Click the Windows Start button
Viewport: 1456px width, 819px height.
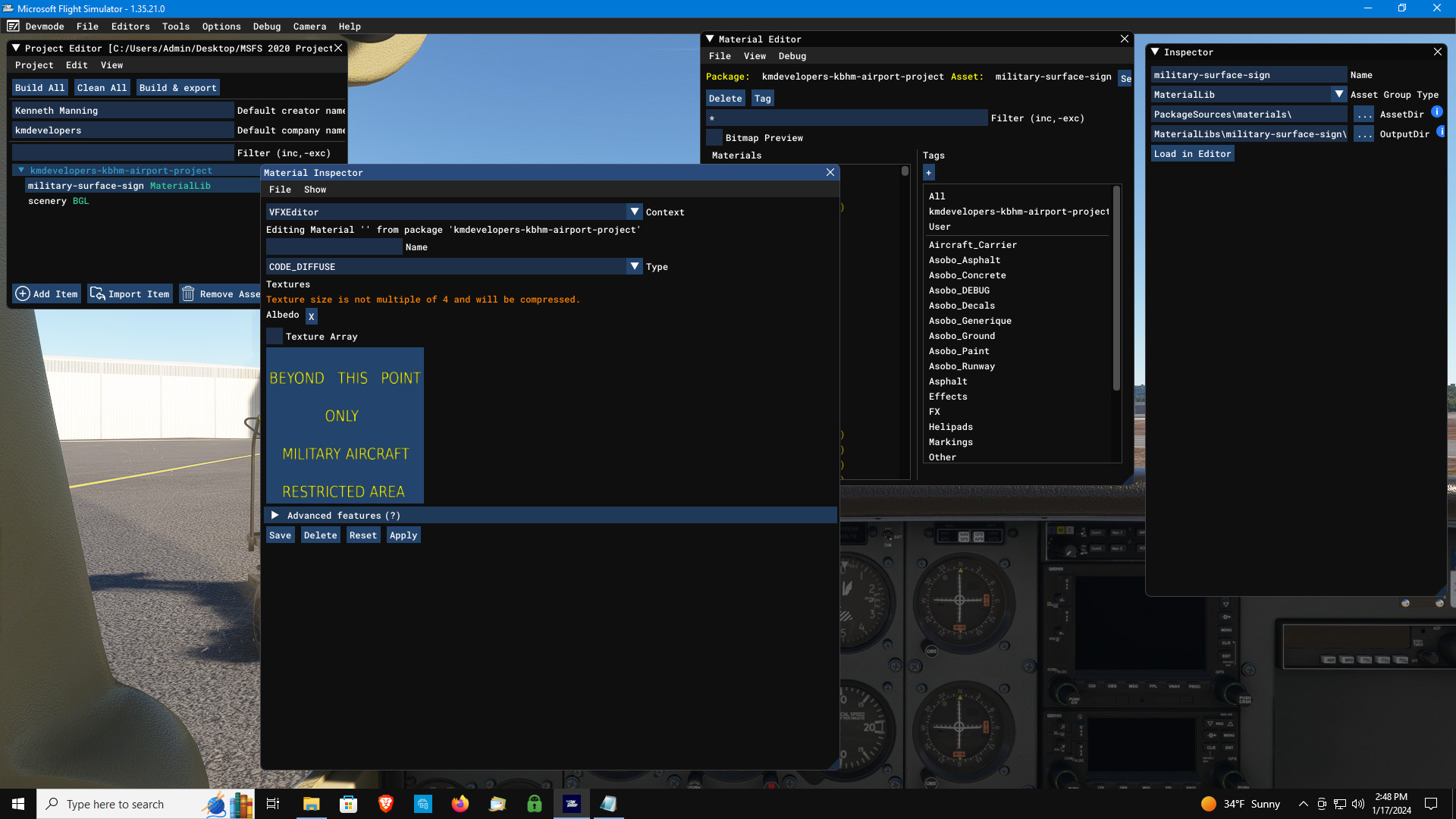(18, 804)
